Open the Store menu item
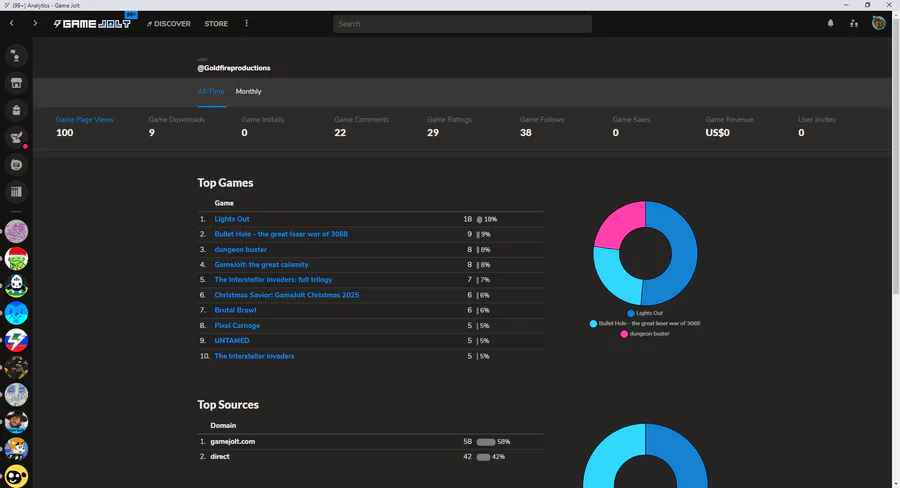The image size is (900, 488). 216,24
